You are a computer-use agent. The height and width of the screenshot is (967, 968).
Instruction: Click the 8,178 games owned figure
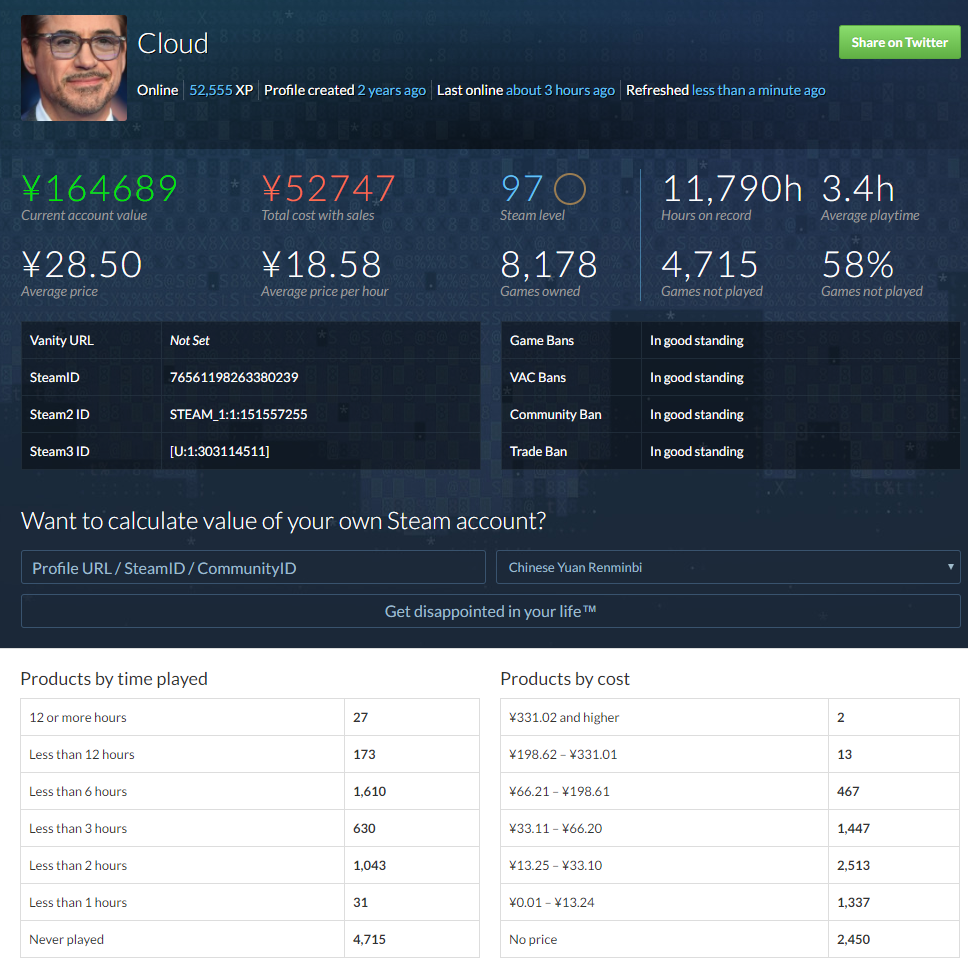[549, 264]
